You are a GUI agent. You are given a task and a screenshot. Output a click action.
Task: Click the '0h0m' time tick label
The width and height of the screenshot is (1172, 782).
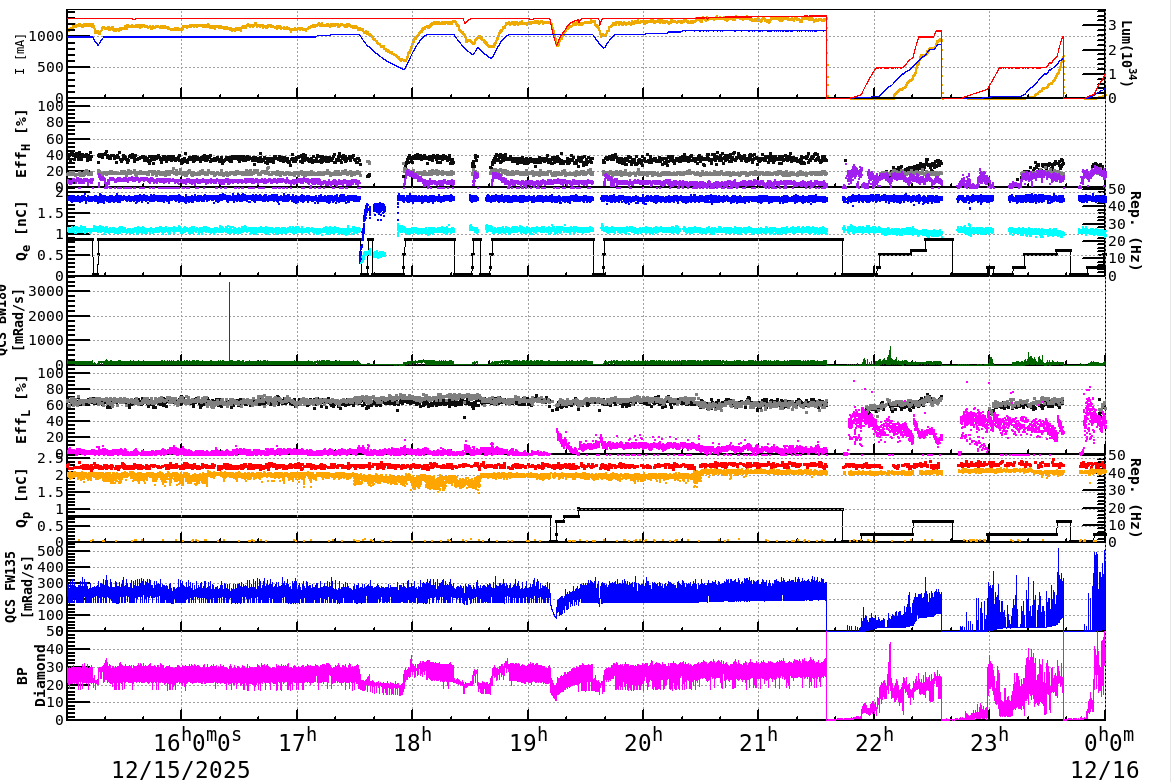pyautogui.click(x=1109, y=740)
